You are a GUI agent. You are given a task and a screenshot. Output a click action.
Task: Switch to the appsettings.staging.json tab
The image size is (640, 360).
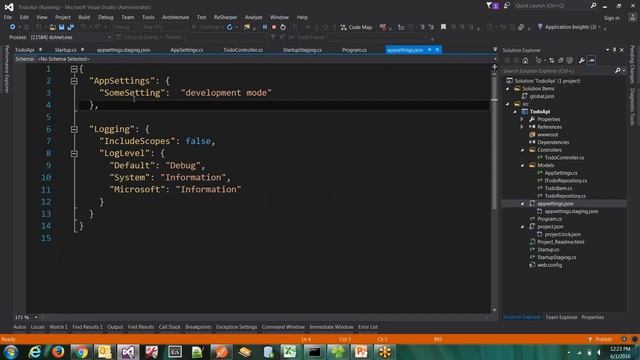tap(123, 50)
